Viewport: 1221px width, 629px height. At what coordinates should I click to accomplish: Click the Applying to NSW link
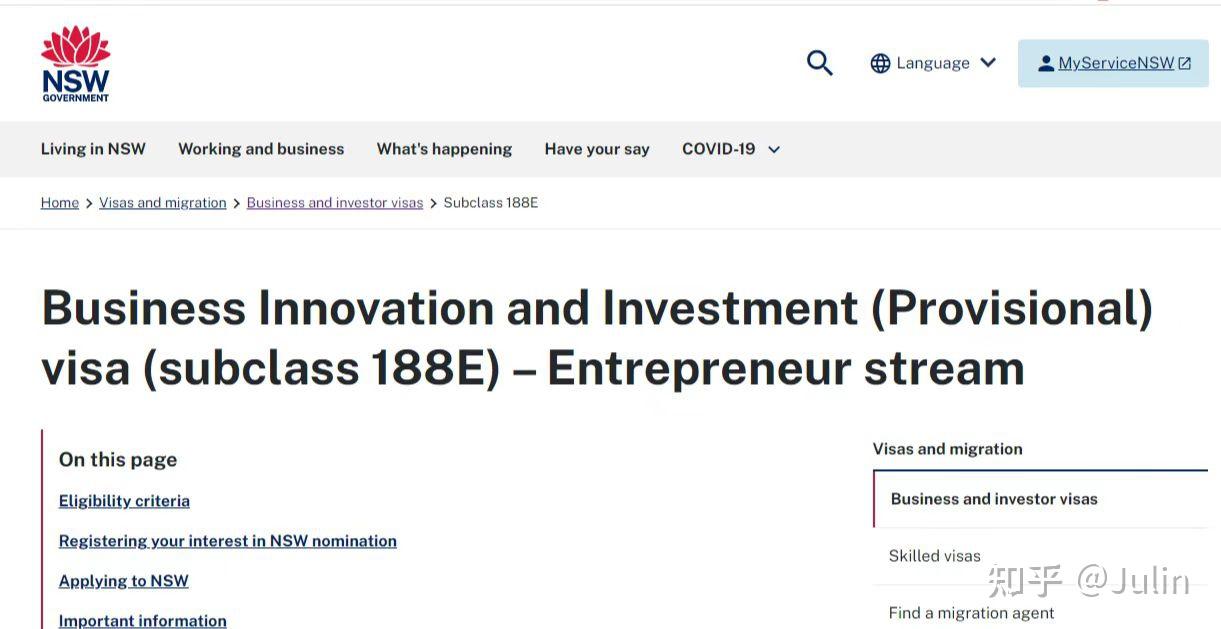tap(123, 580)
